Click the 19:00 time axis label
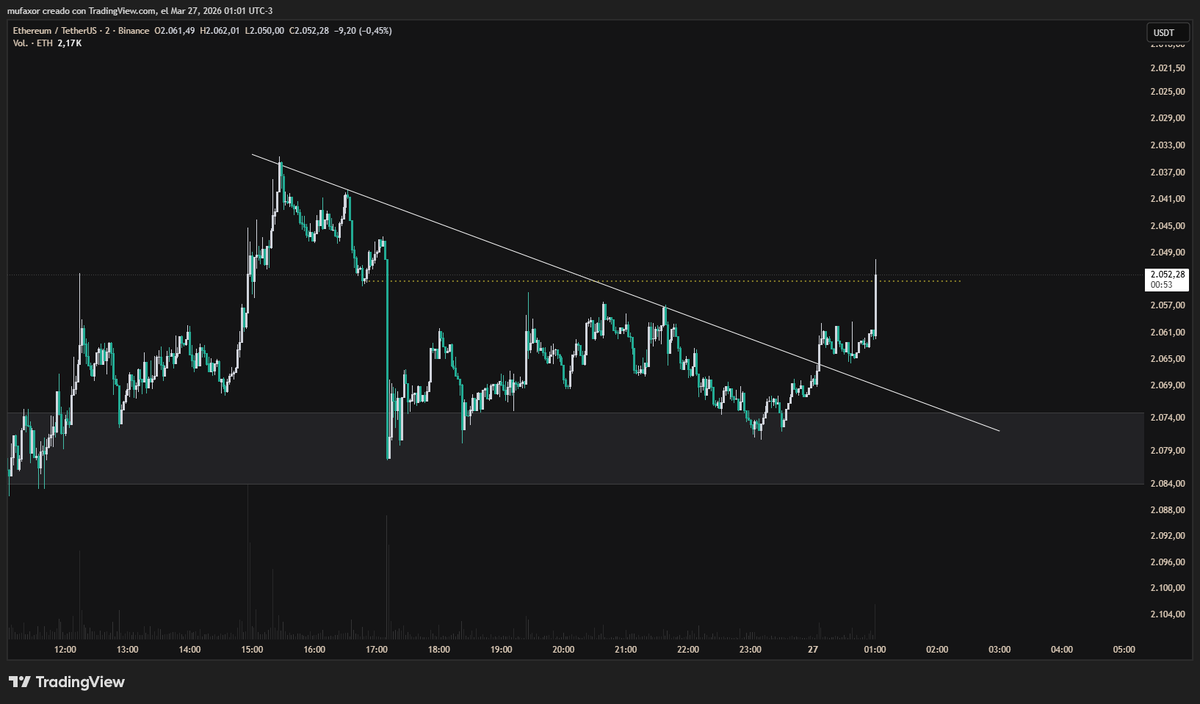The width and height of the screenshot is (1200, 704). click(x=501, y=649)
